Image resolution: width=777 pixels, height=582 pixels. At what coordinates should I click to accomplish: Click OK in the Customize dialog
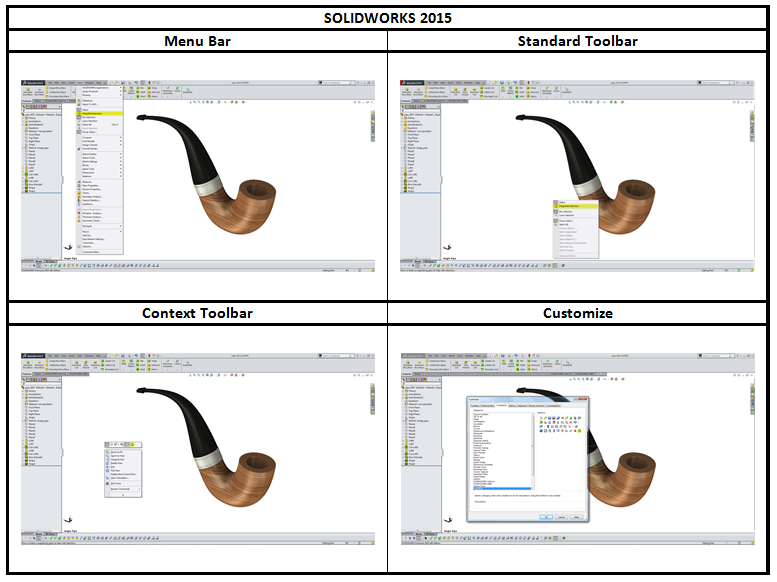[546, 517]
